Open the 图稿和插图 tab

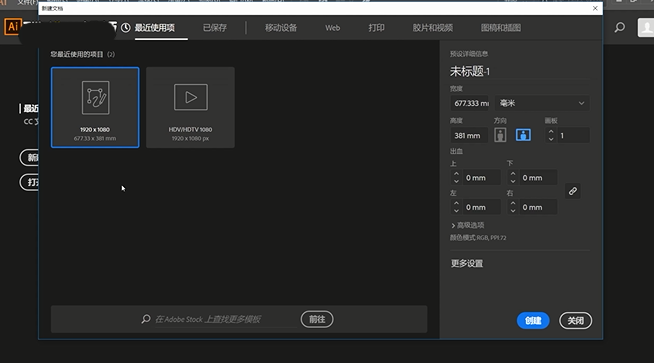click(501, 28)
